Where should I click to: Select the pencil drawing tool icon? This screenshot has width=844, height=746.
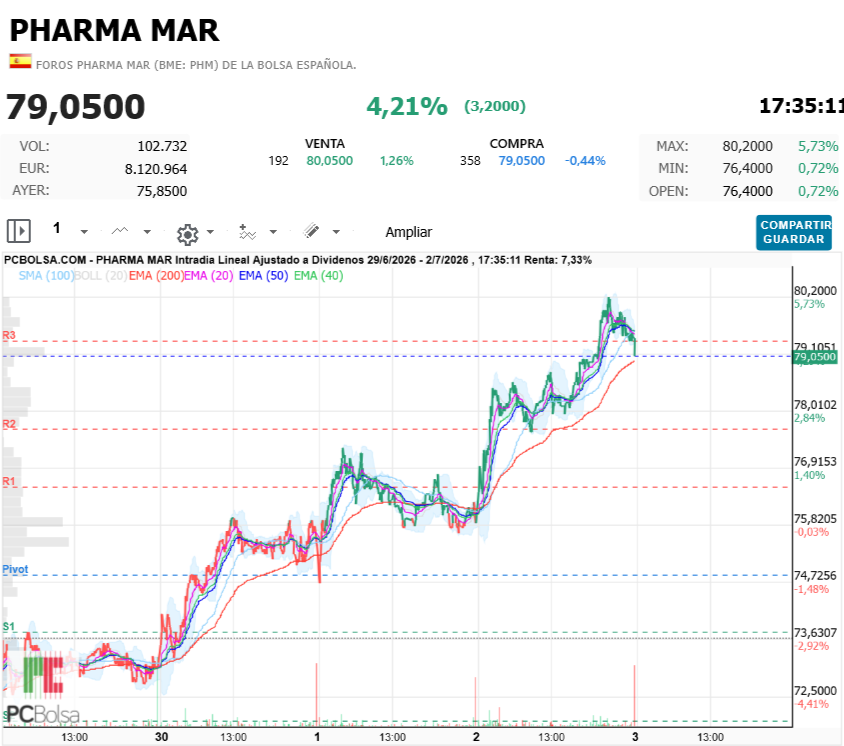tap(311, 231)
